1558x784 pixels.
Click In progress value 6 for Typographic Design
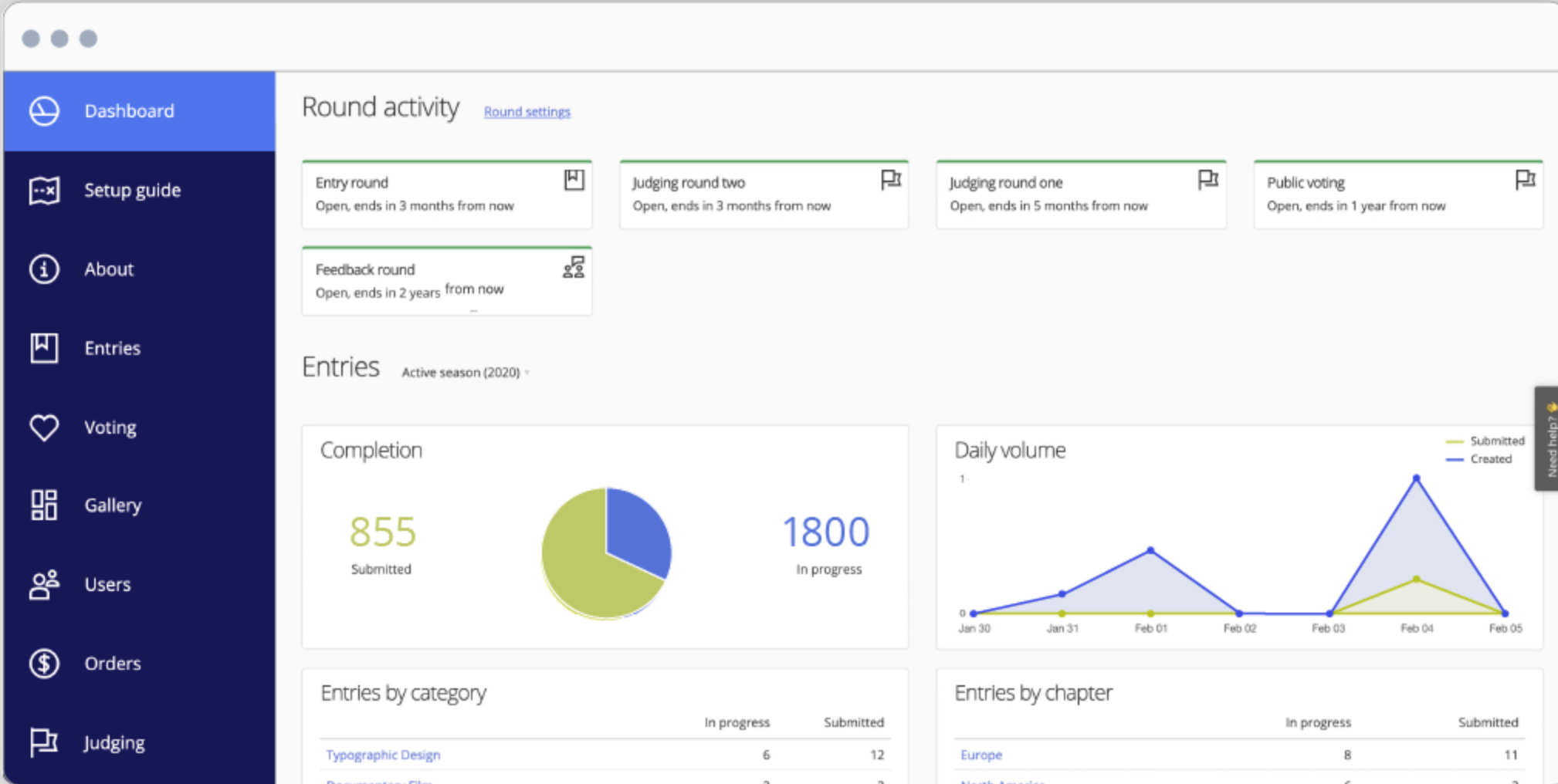click(766, 755)
